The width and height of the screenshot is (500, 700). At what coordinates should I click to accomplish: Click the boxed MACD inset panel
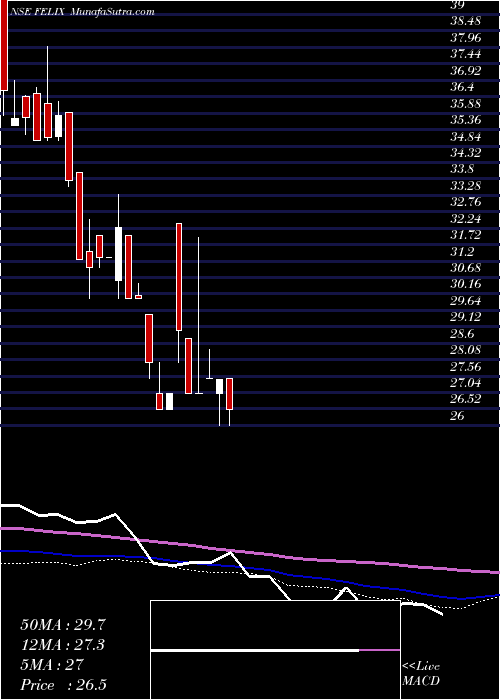coord(275,650)
